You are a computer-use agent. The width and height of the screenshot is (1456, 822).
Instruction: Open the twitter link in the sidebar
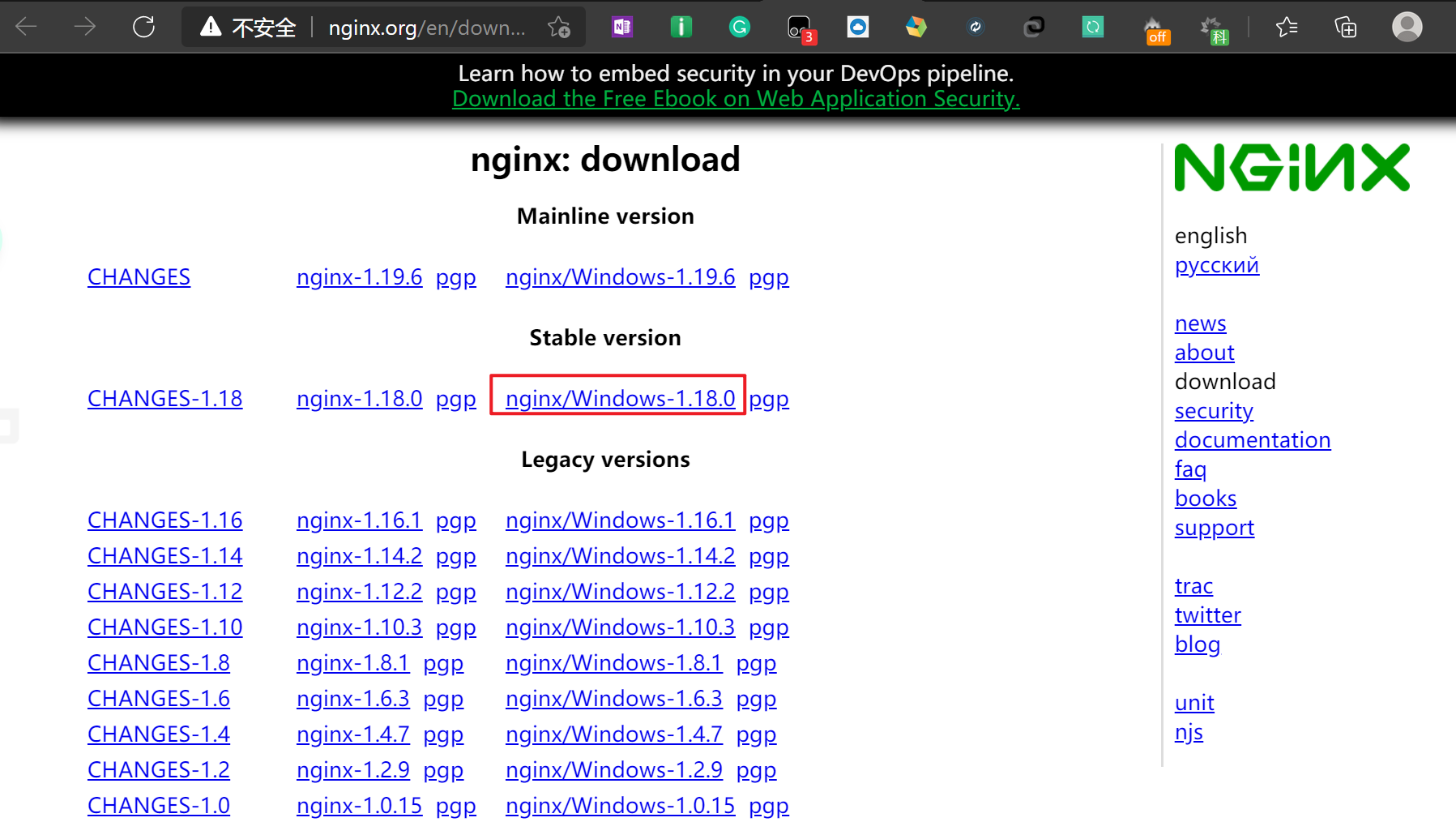1207,615
